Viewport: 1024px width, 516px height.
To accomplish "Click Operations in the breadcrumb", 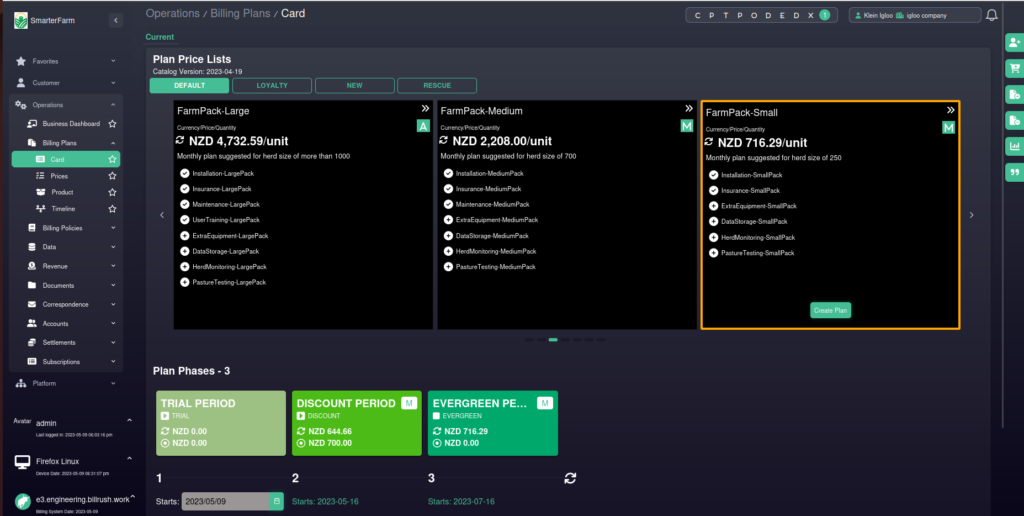I will coord(172,14).
